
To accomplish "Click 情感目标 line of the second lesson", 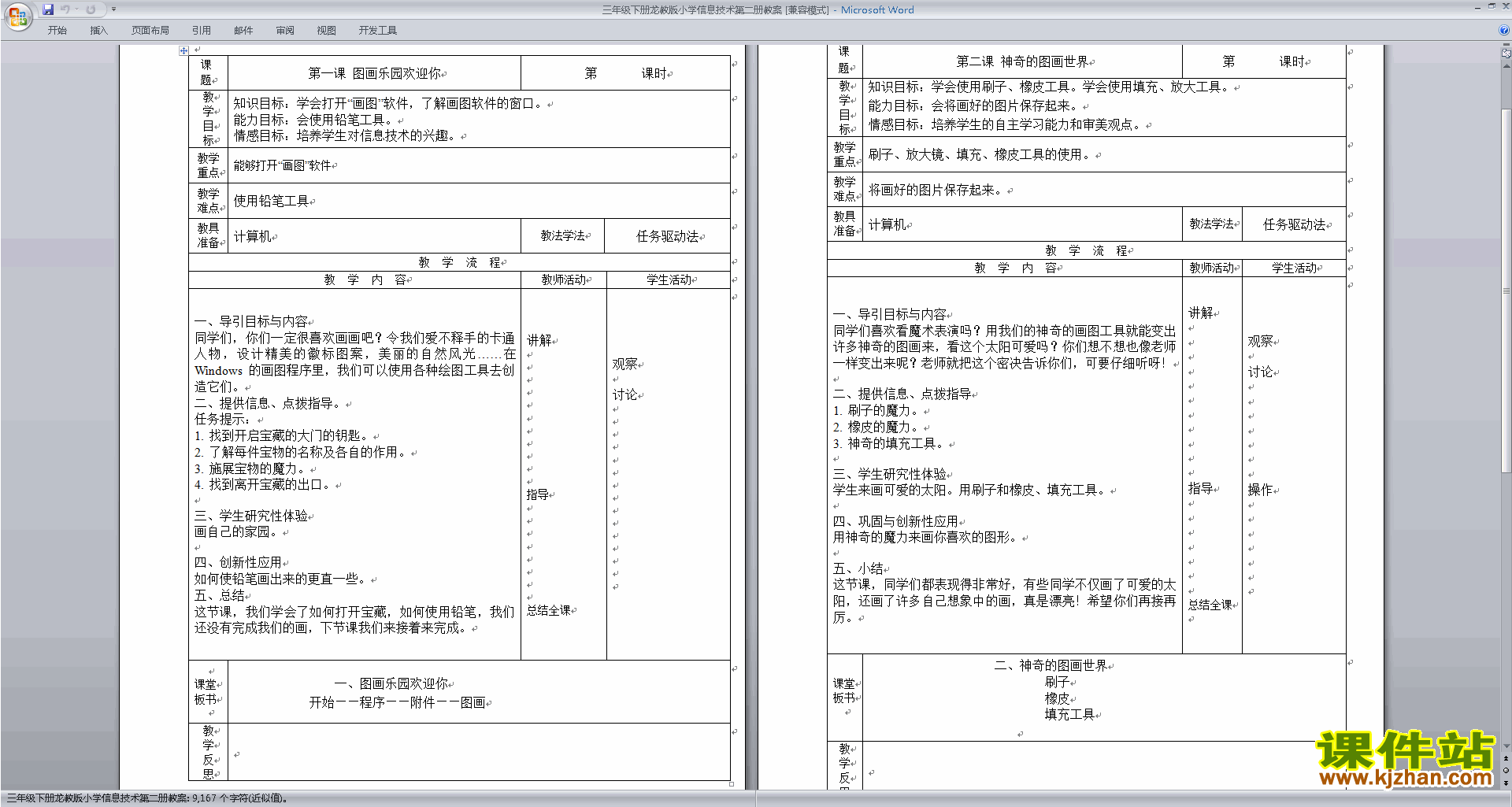I will pos(1006,124).
